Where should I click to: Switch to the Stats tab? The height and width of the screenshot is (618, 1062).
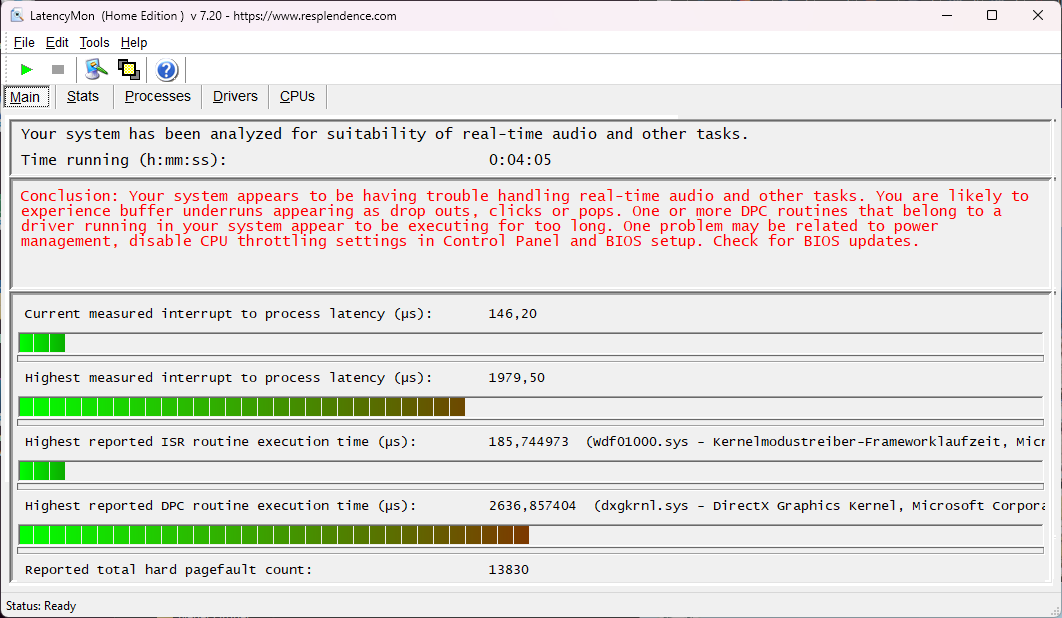(83, 96)
